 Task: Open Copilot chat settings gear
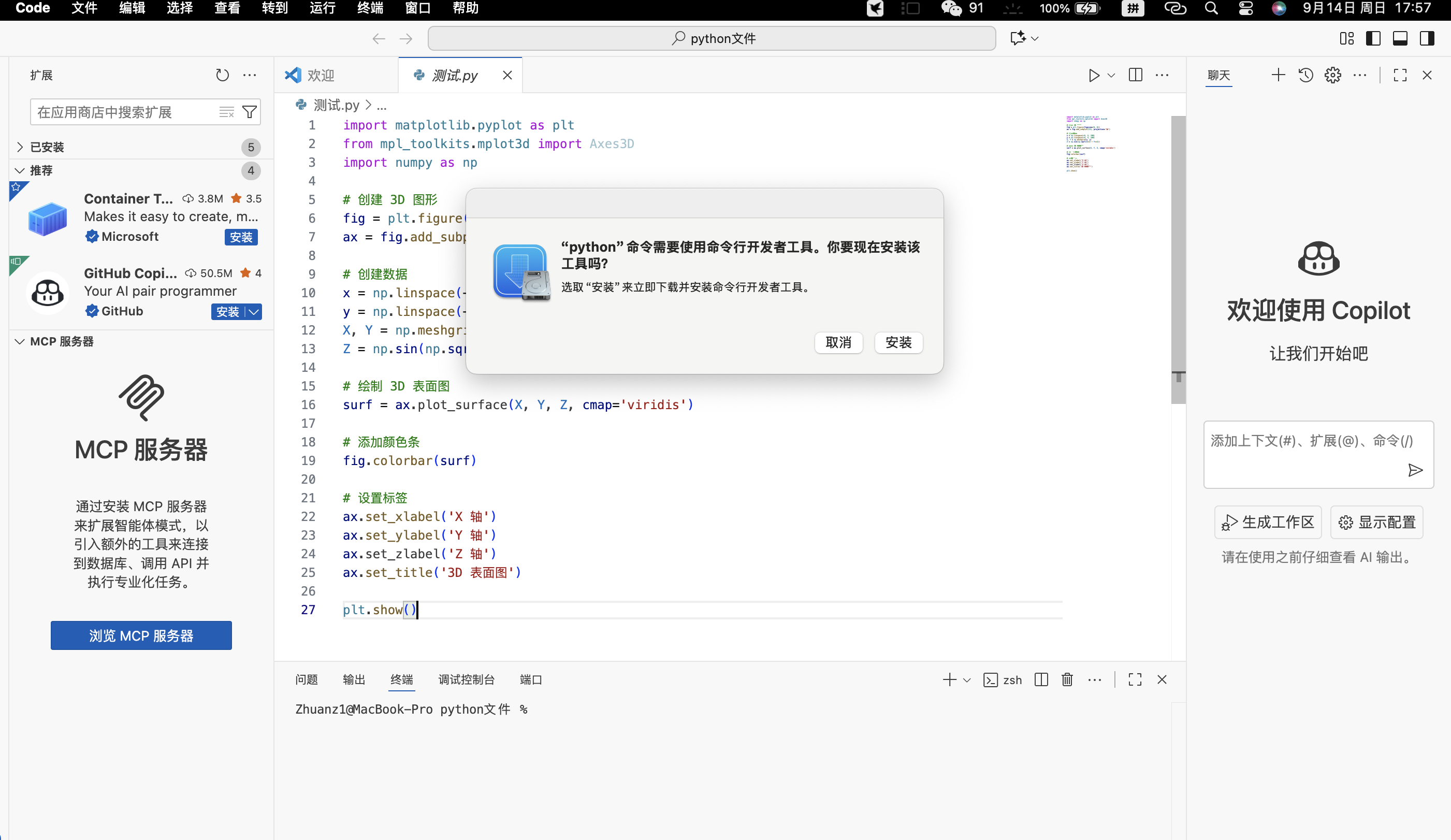click(x=1333, y=75)
